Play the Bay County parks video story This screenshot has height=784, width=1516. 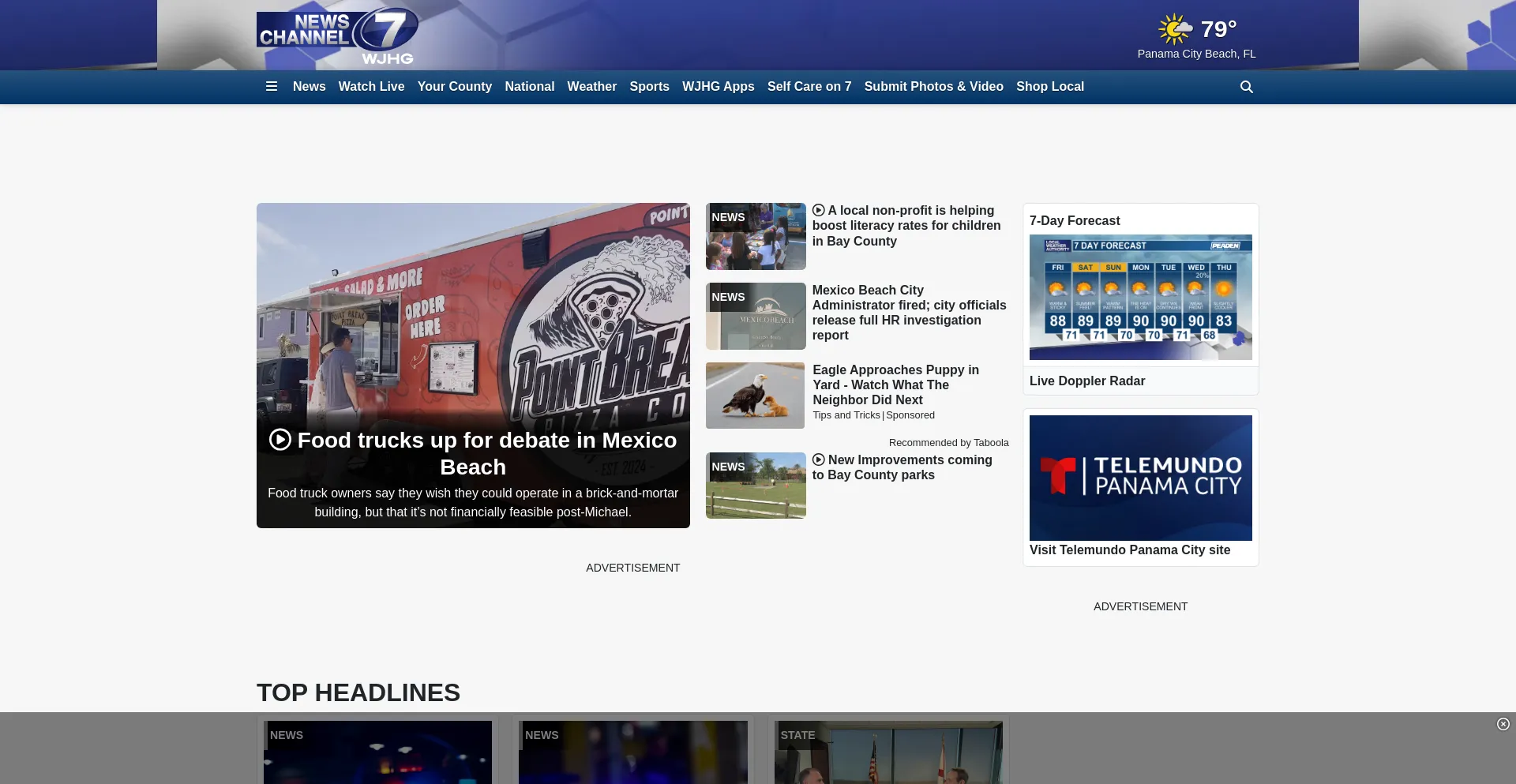(818, 460)
